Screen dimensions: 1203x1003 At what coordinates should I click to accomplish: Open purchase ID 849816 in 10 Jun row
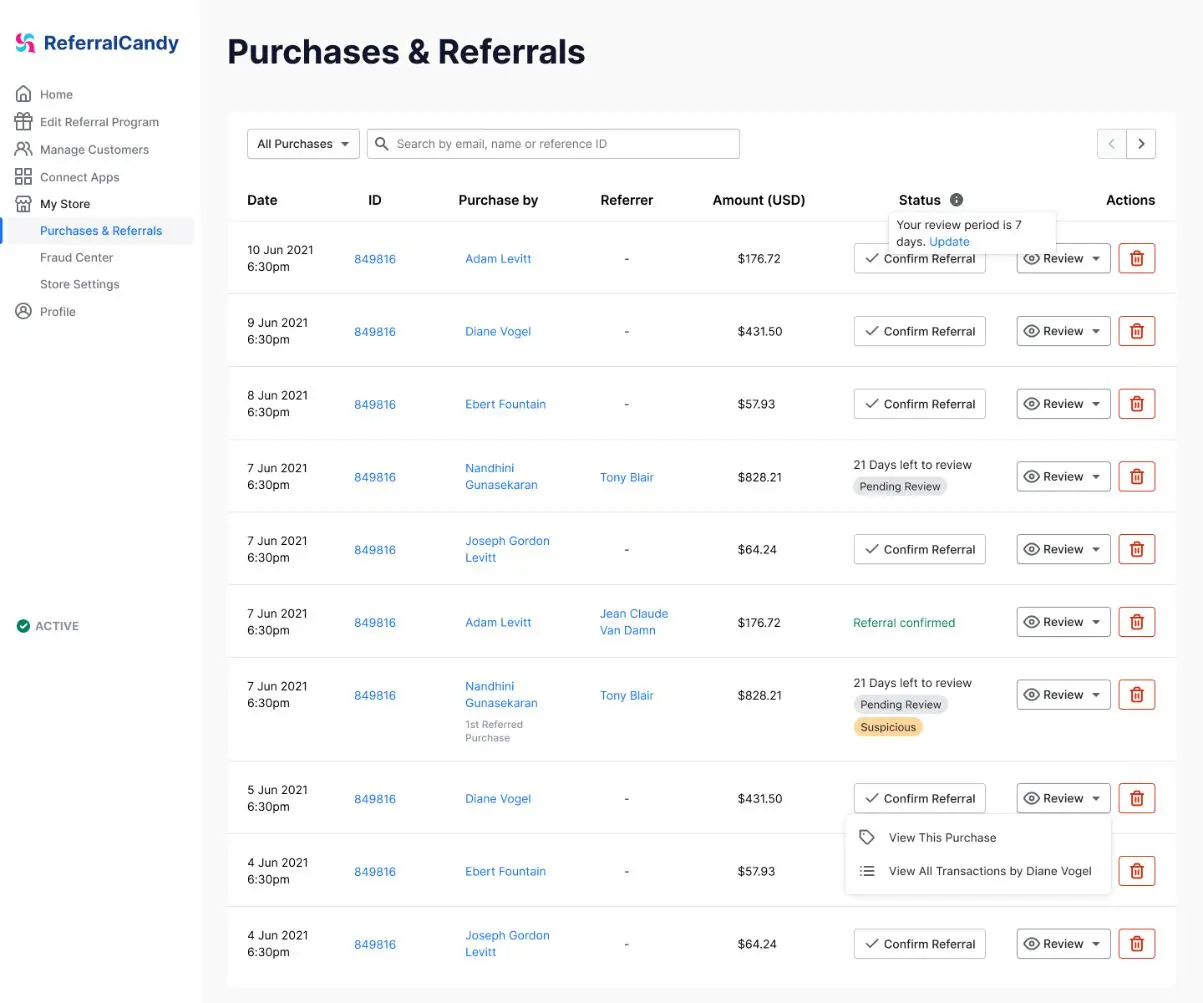pos(375,259)
